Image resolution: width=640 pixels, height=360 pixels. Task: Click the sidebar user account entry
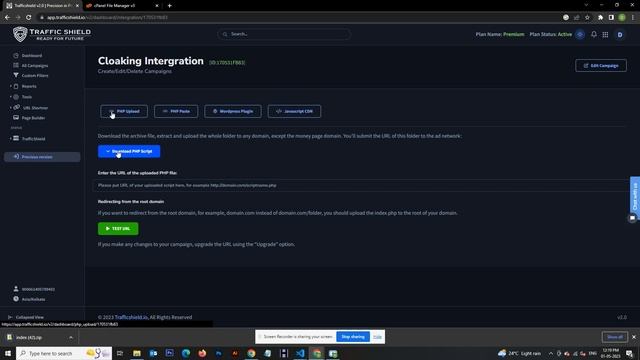point(34,289)
